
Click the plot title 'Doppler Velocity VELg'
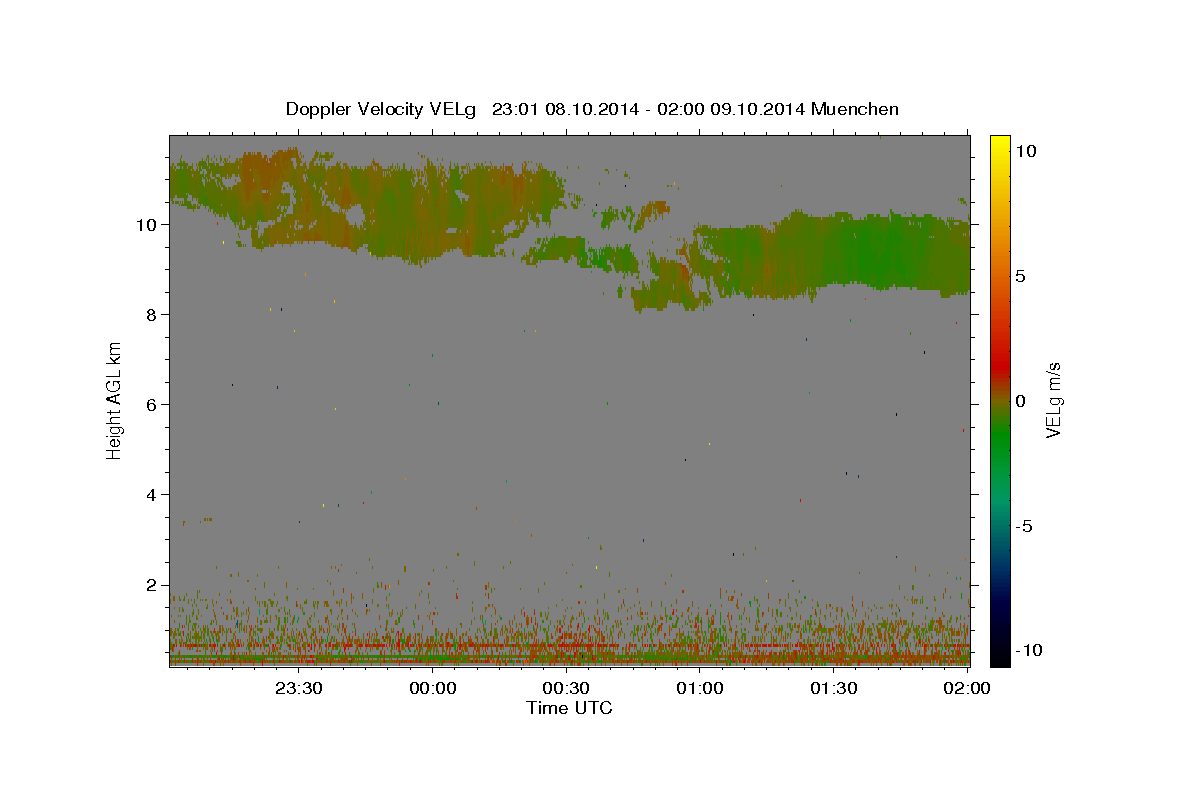pos(383,109)
